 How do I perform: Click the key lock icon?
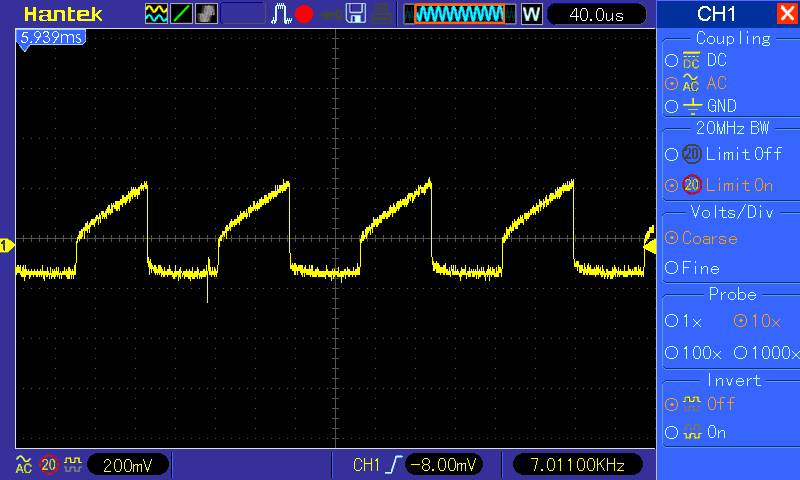(331, 15)
